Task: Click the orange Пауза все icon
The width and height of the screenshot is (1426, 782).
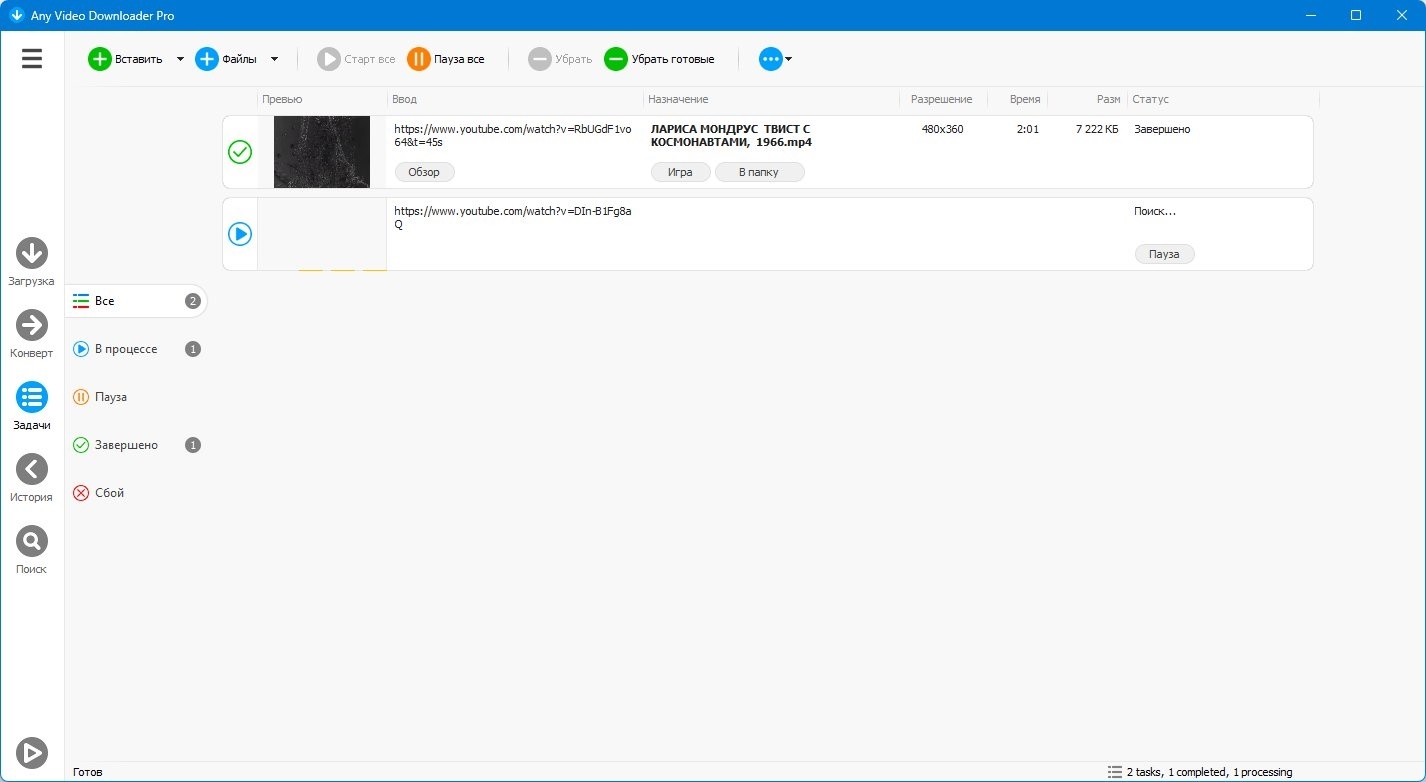Action: click(419, 59)
